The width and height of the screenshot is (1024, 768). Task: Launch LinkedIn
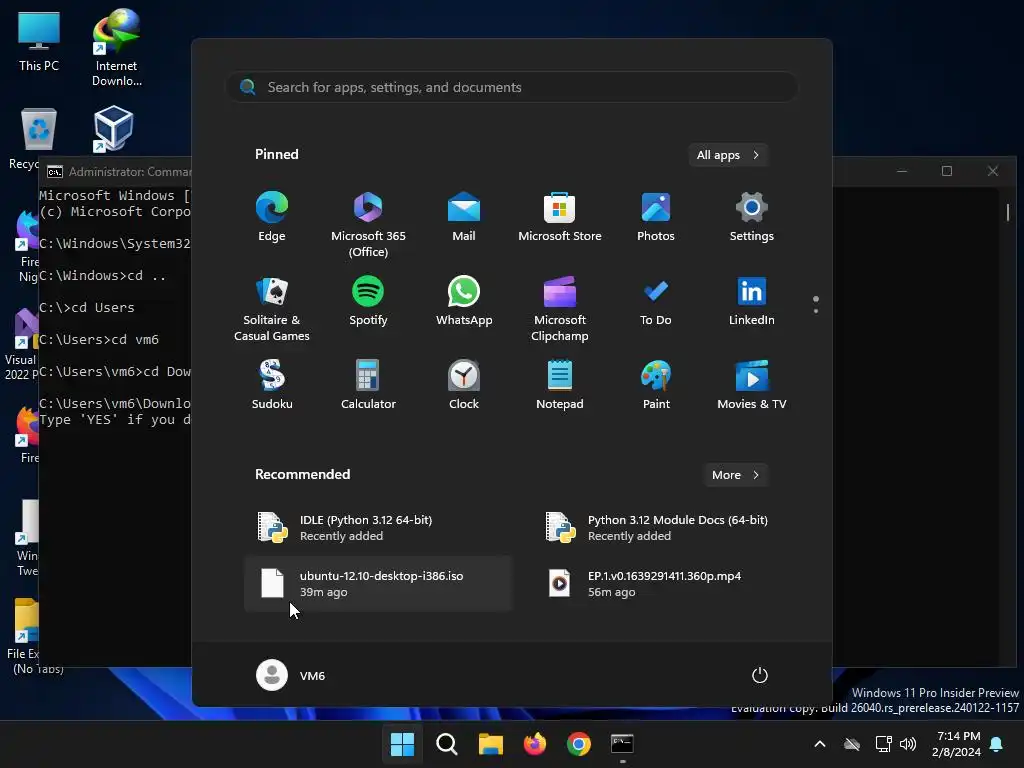(x=752, y=301)
